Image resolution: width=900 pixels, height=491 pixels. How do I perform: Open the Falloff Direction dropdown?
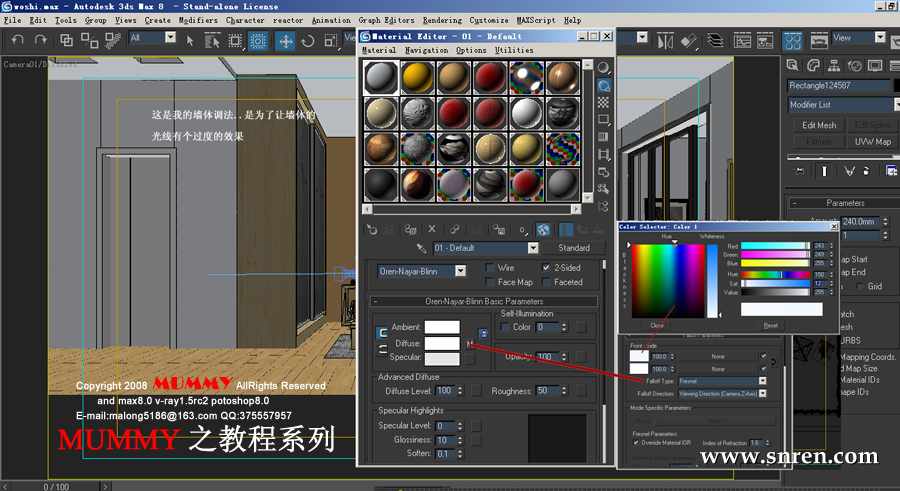[x=762, y=393]
